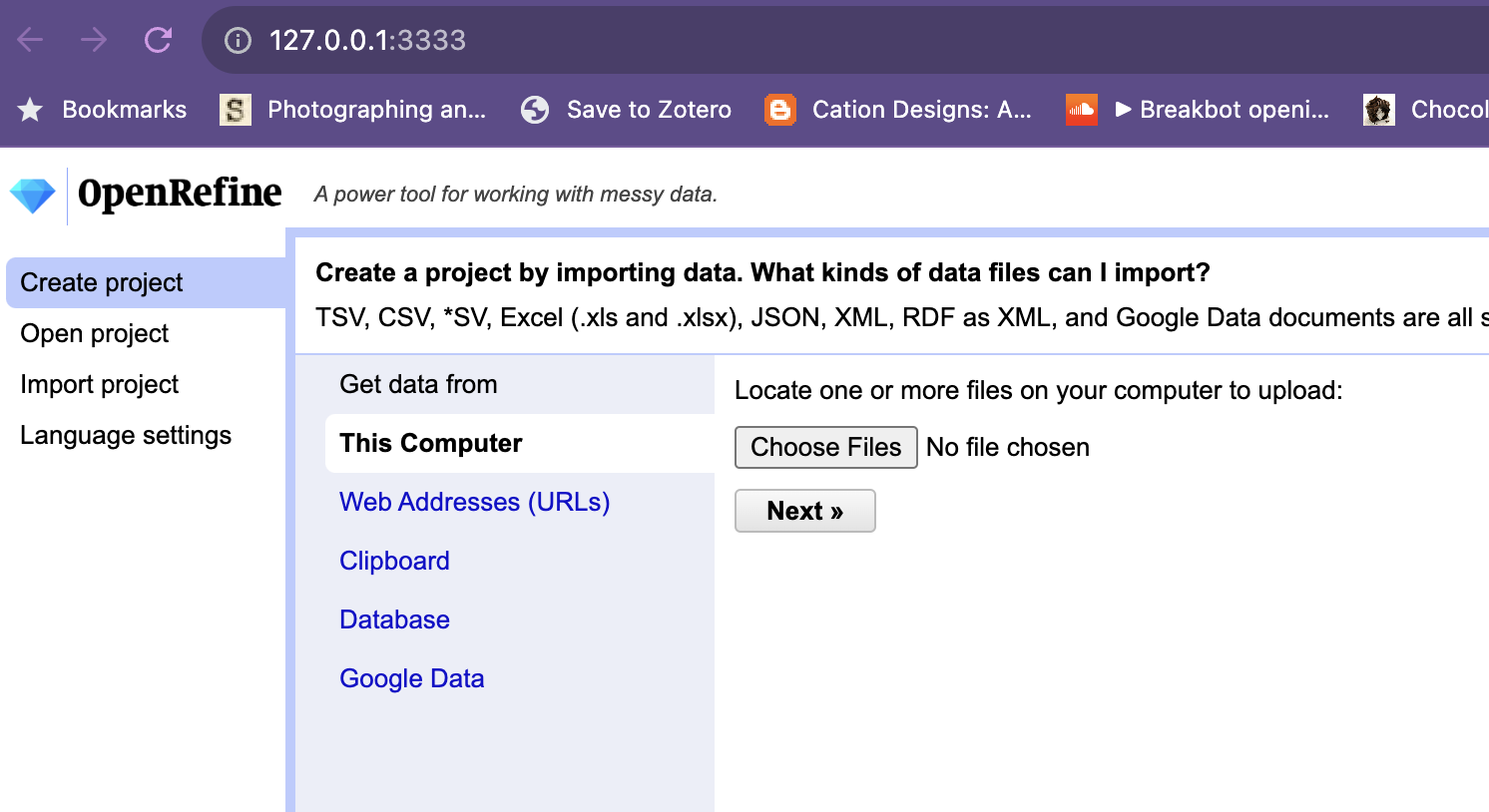
Task: Click the browser forward arrow
Action: pyautogui.click(x=94, y=40)
